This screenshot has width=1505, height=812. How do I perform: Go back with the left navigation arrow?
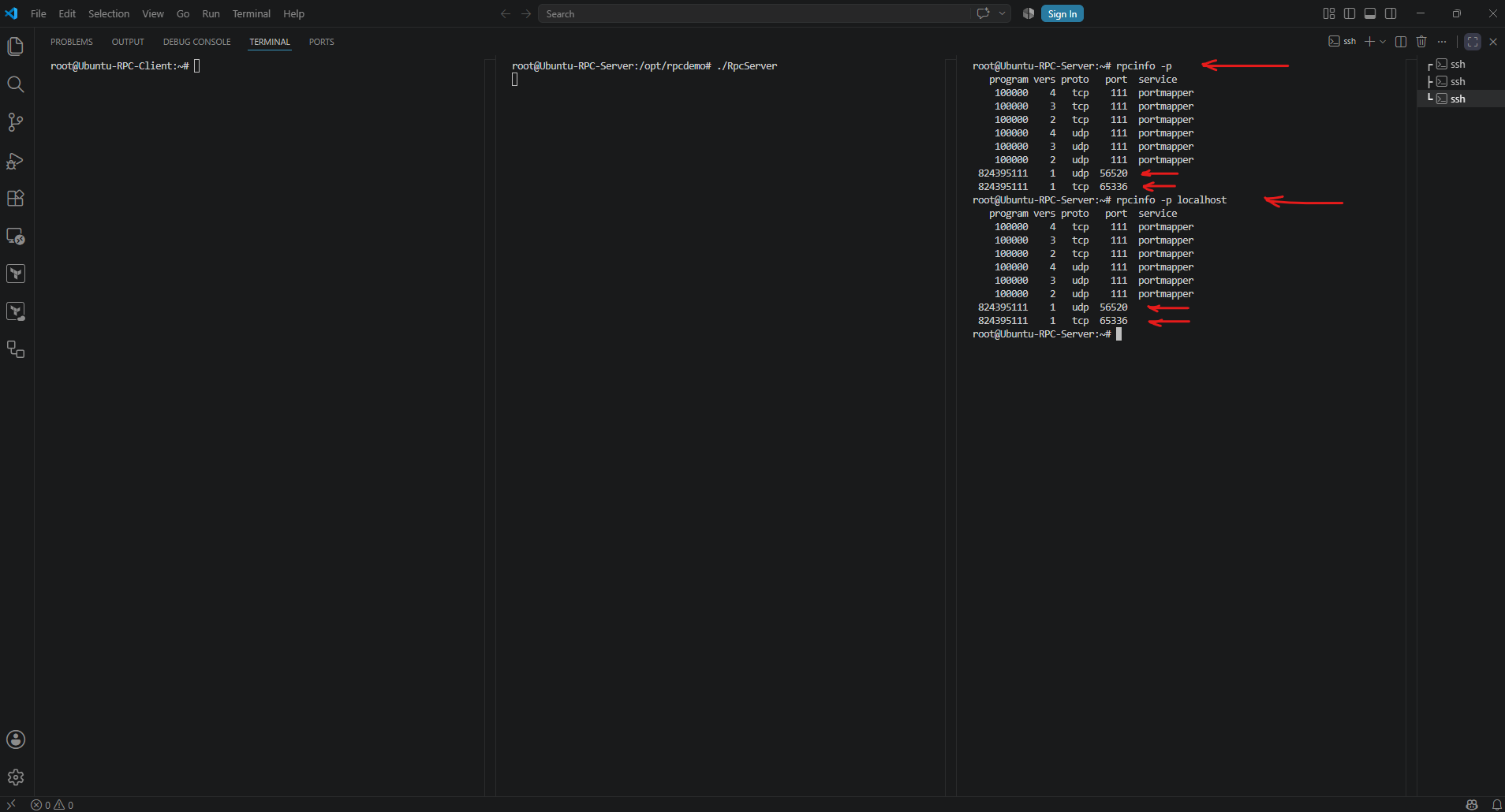[x=506, y=13]
